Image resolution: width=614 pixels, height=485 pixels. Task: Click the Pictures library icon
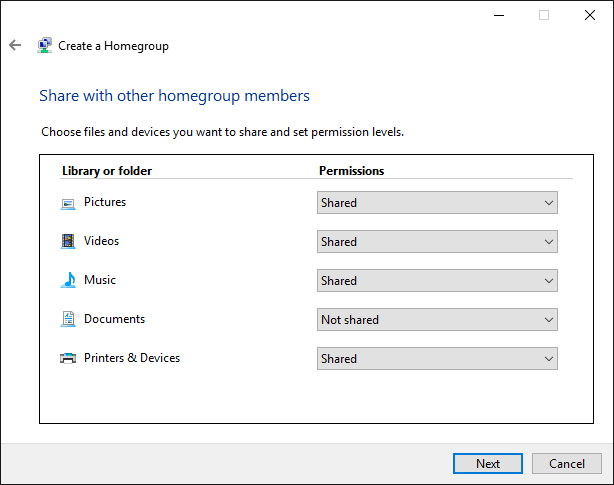[x=68, y=203]
